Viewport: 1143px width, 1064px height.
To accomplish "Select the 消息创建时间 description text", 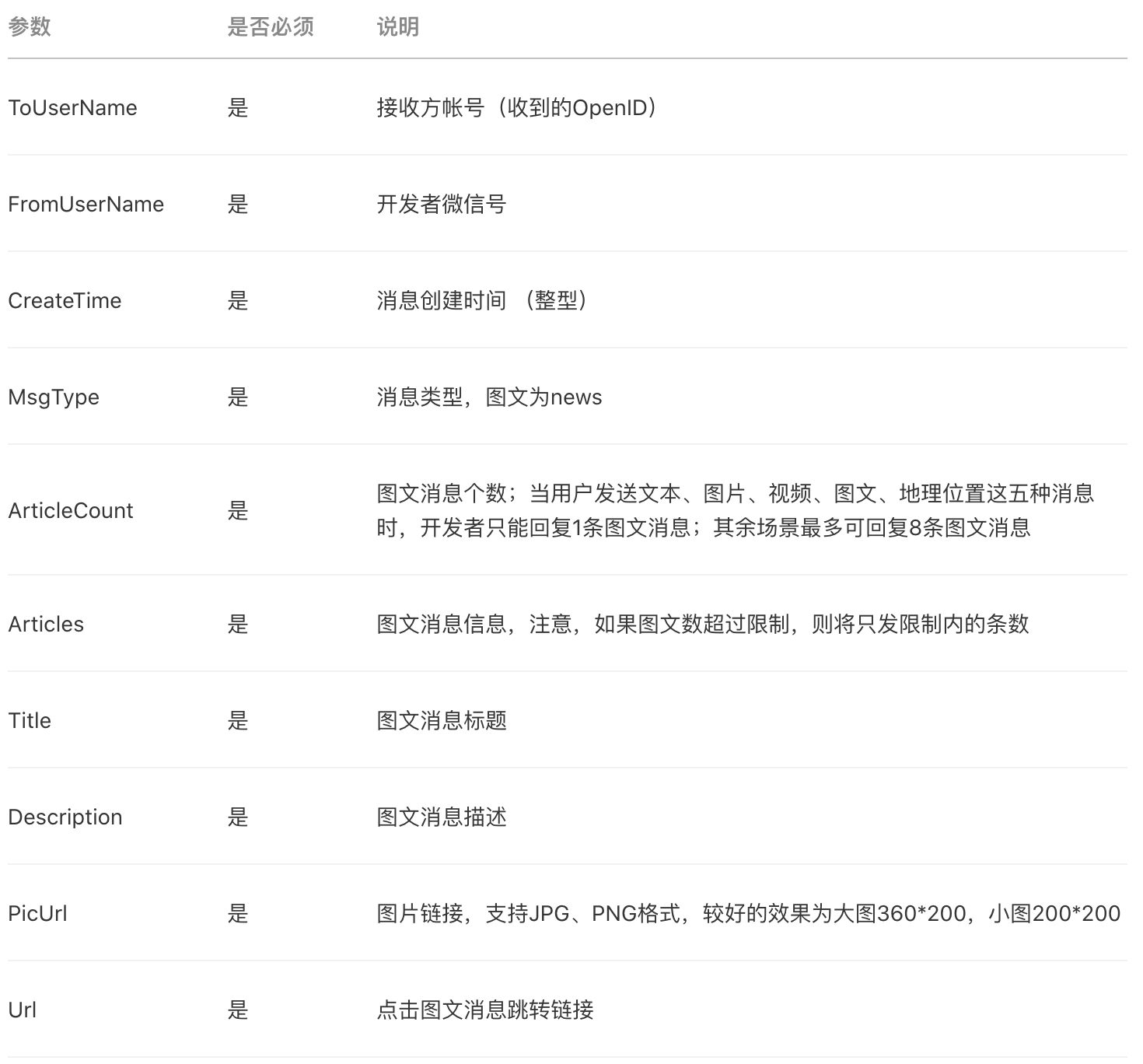I will click(x=484, y=301).
